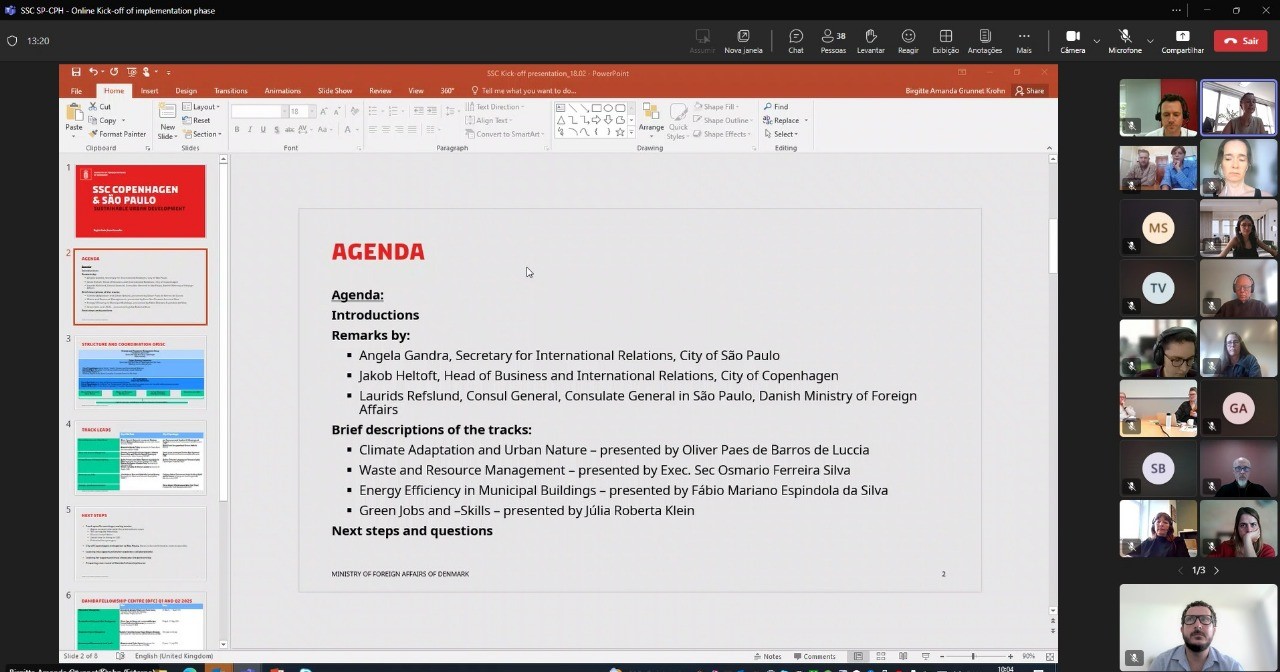The height and width of the screenshot is (672, 1280).
Task: Open the Teams Chat panel
Action: (796, 40)
